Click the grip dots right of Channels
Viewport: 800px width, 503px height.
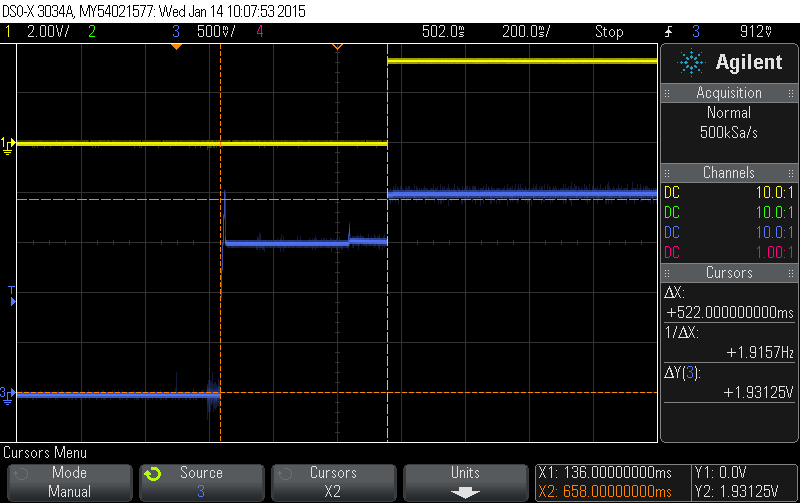(791, 173)
